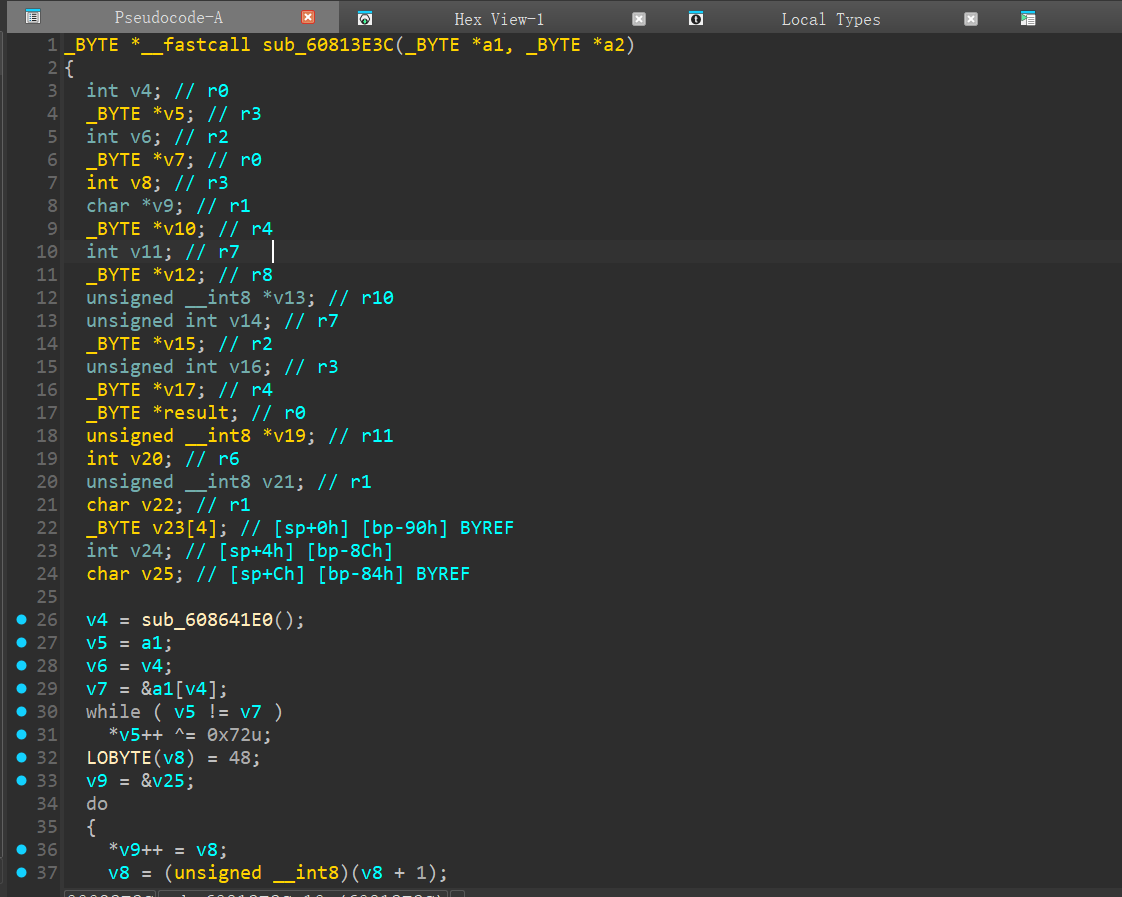Click the while keyword on line 30
The image size is (1122, 897).
tap(113, 712)
